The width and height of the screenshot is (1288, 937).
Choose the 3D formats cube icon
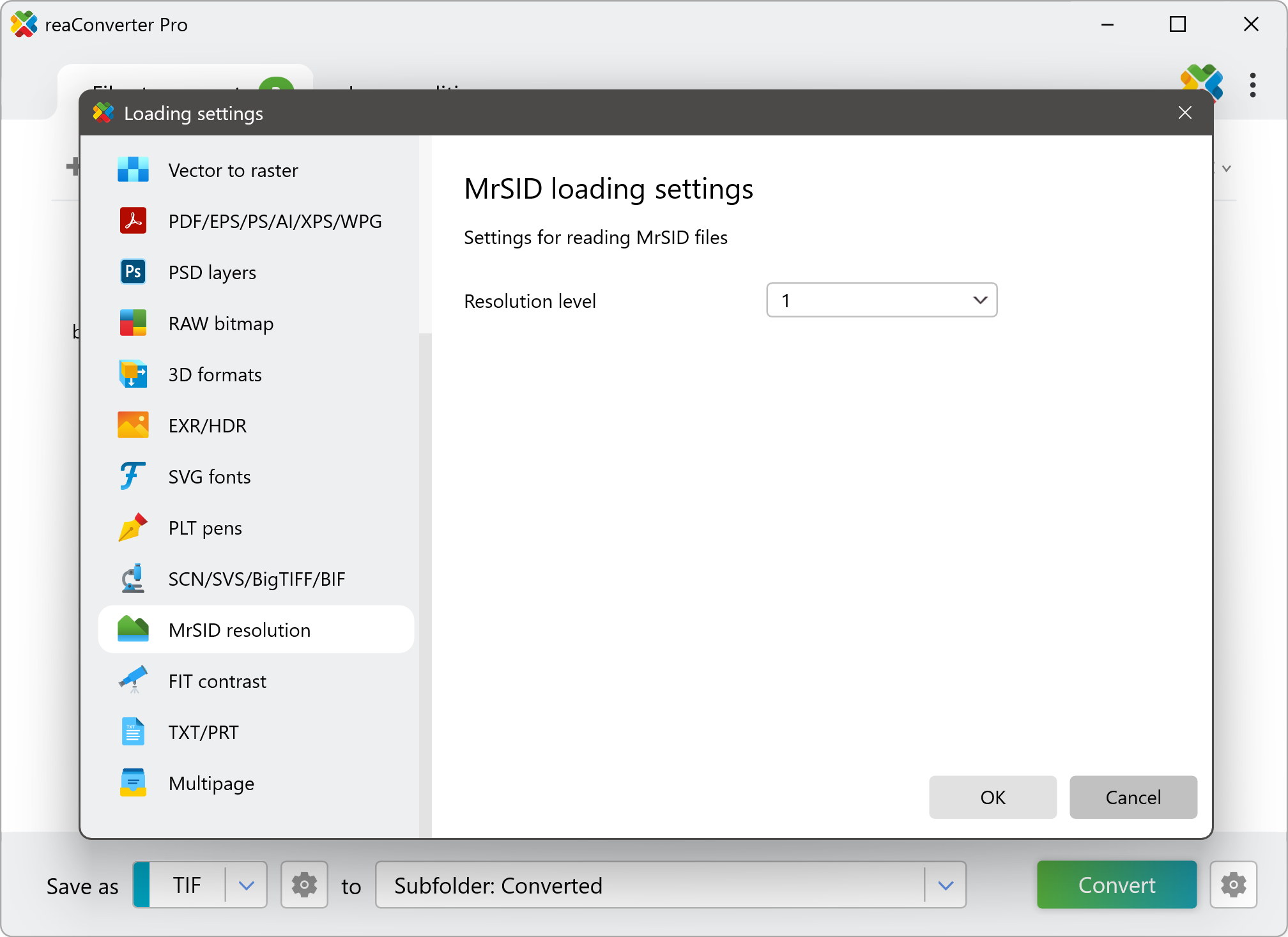(x=133, y=374)
